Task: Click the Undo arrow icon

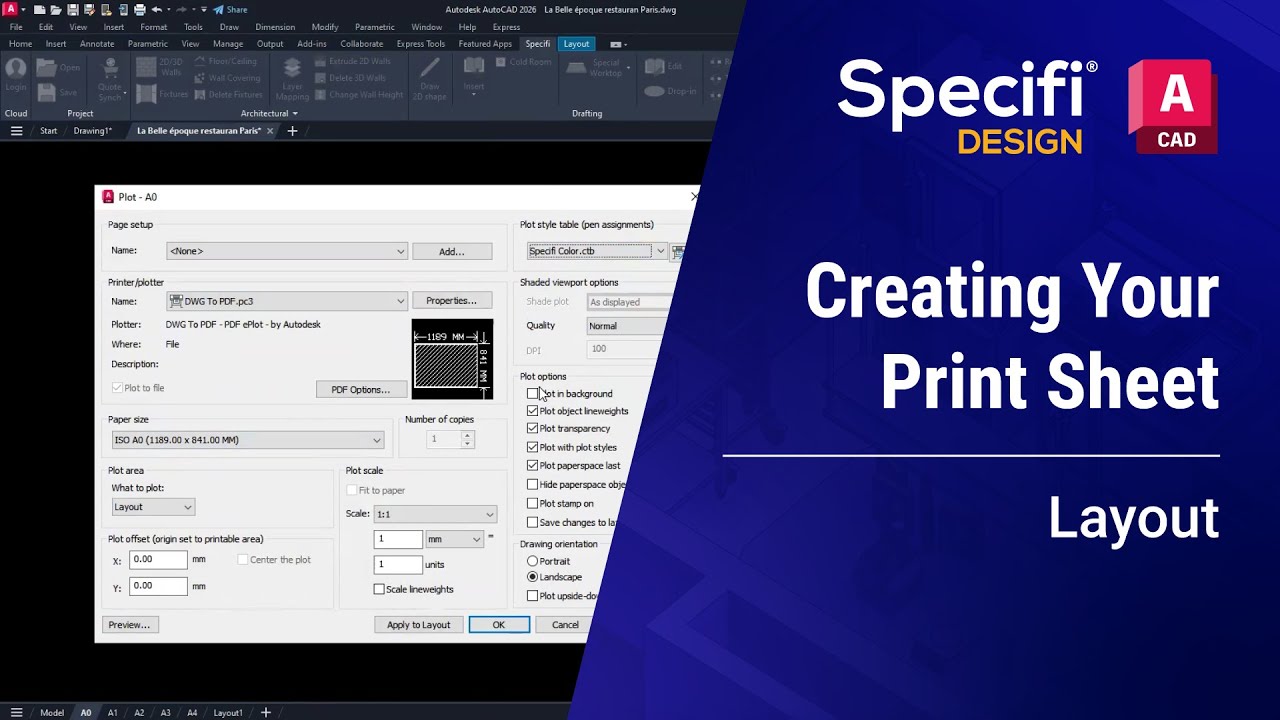Action: pyautogui.click(x=157, y=10)
